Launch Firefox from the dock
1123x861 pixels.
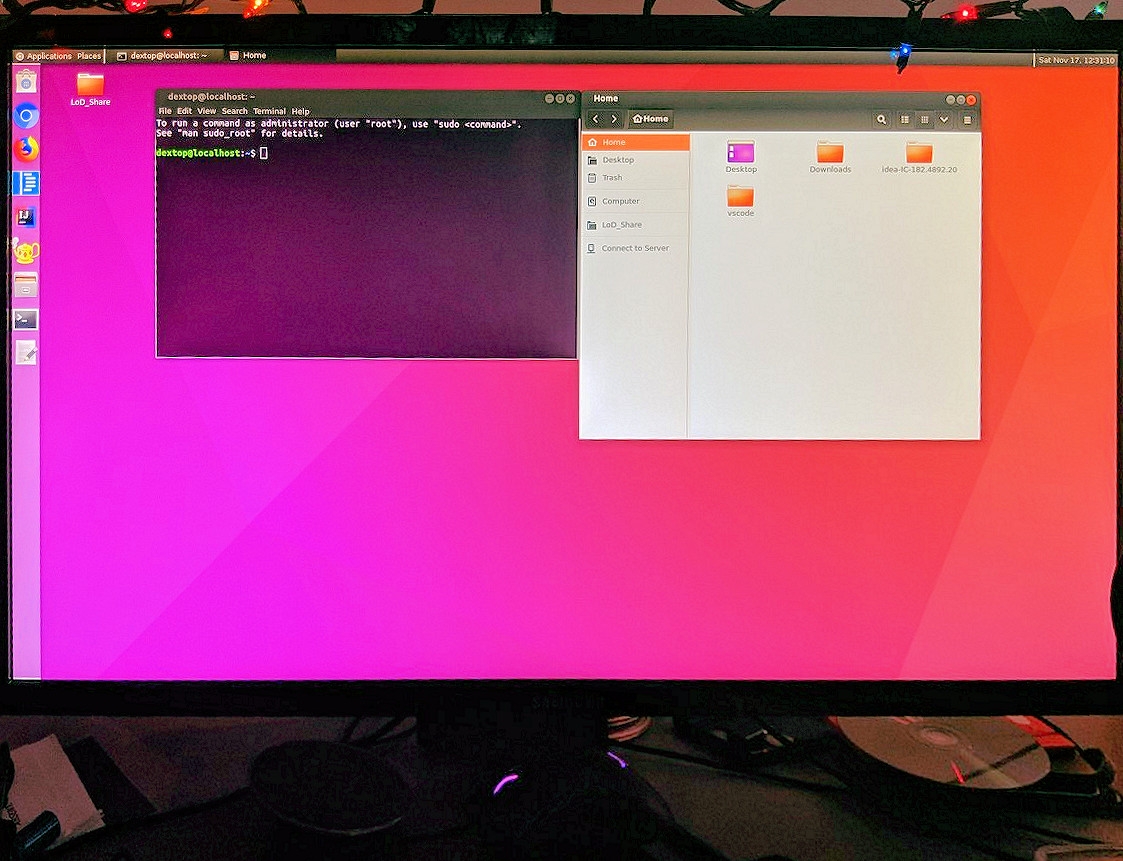pos(26,150)
